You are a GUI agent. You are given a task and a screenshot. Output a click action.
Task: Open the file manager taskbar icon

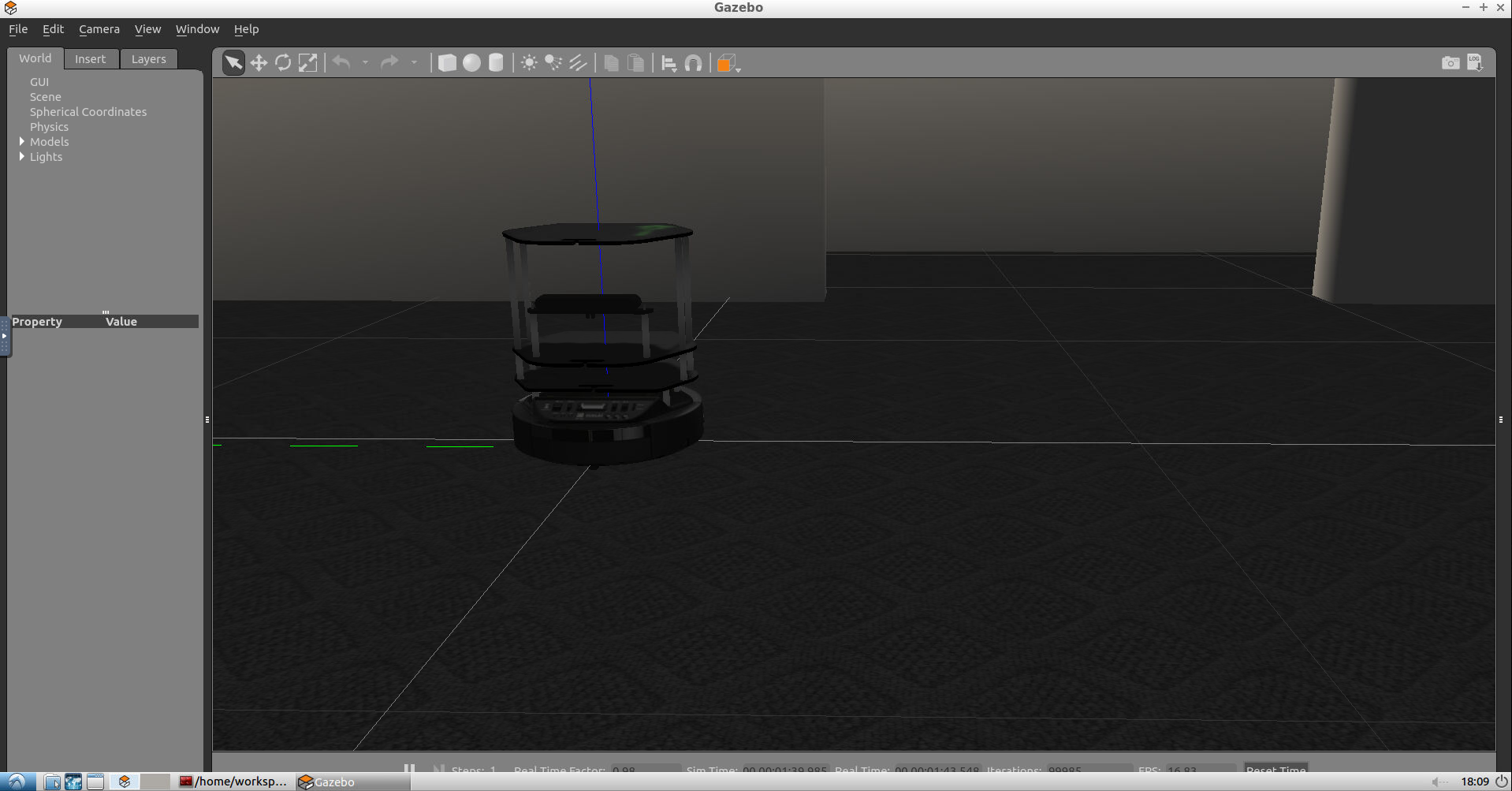pyautogui.click(x=52, y=782)
